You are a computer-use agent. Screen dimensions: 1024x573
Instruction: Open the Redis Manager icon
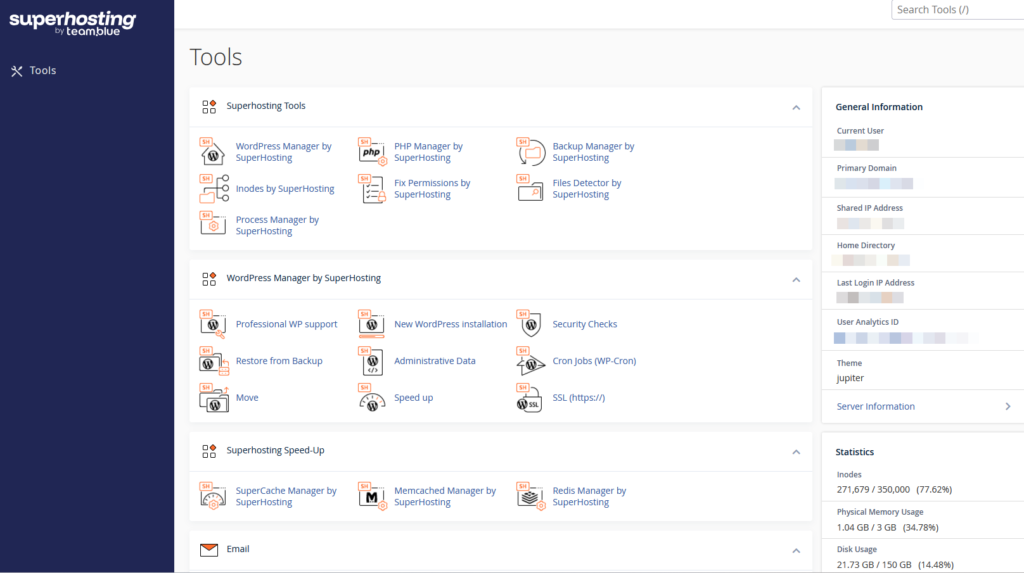tap(531, 496)
